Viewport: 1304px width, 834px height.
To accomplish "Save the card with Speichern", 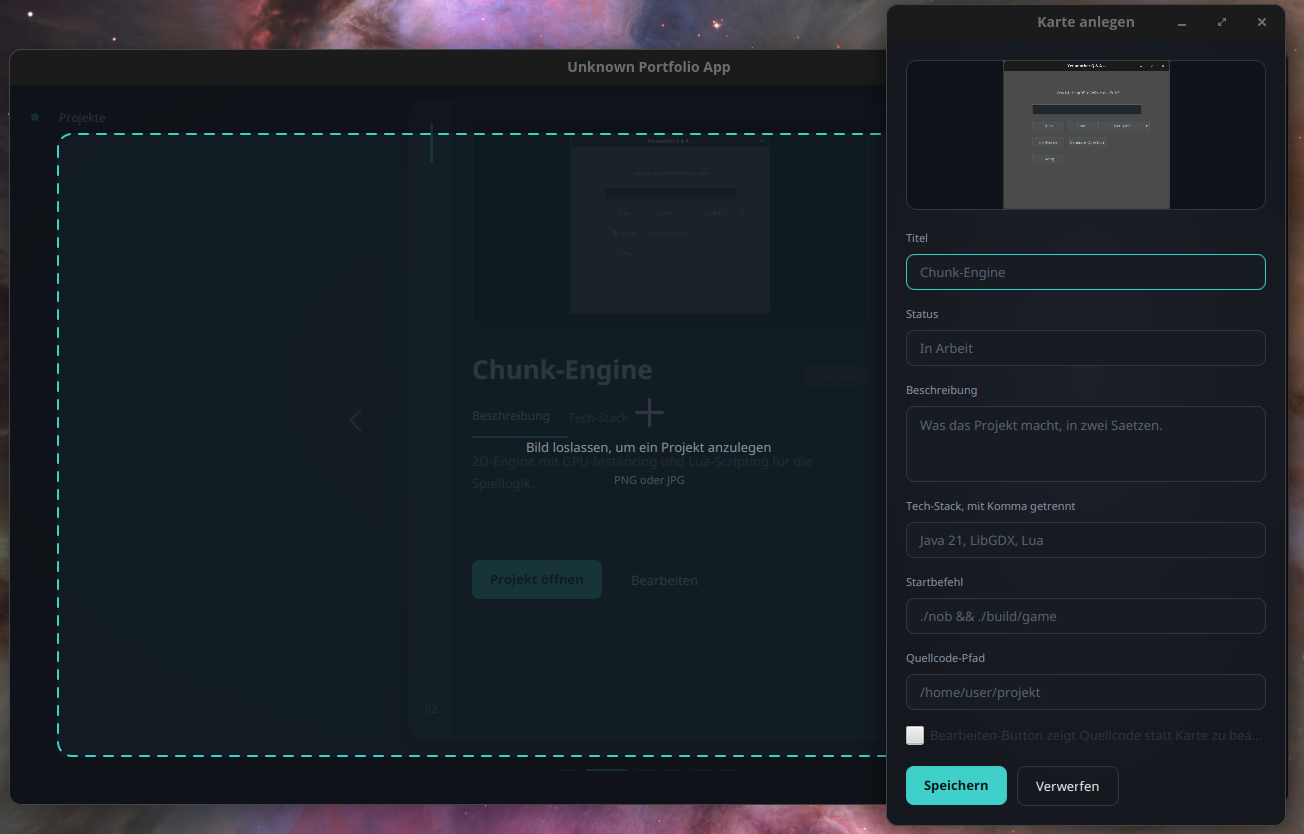I will pos(956,786).
